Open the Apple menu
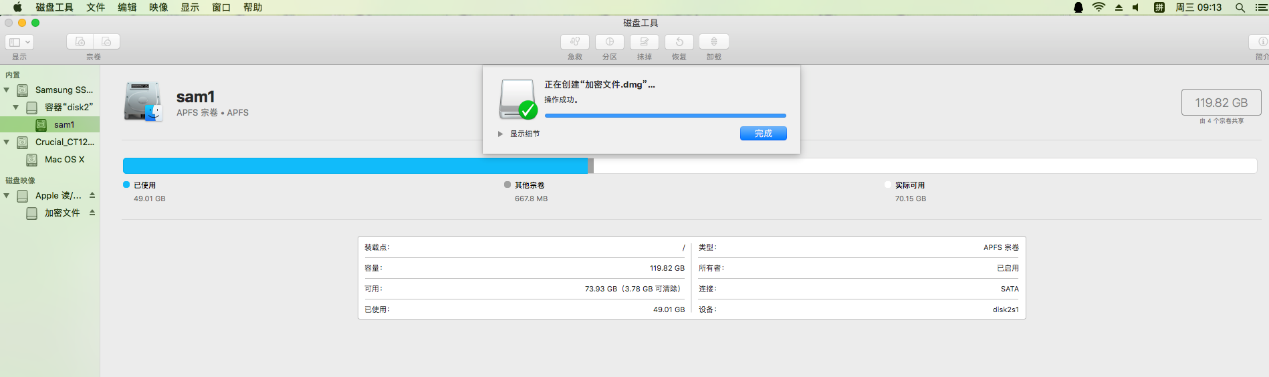The width and height of the screenshot is (1269, 377). click(x=17, y=7)
